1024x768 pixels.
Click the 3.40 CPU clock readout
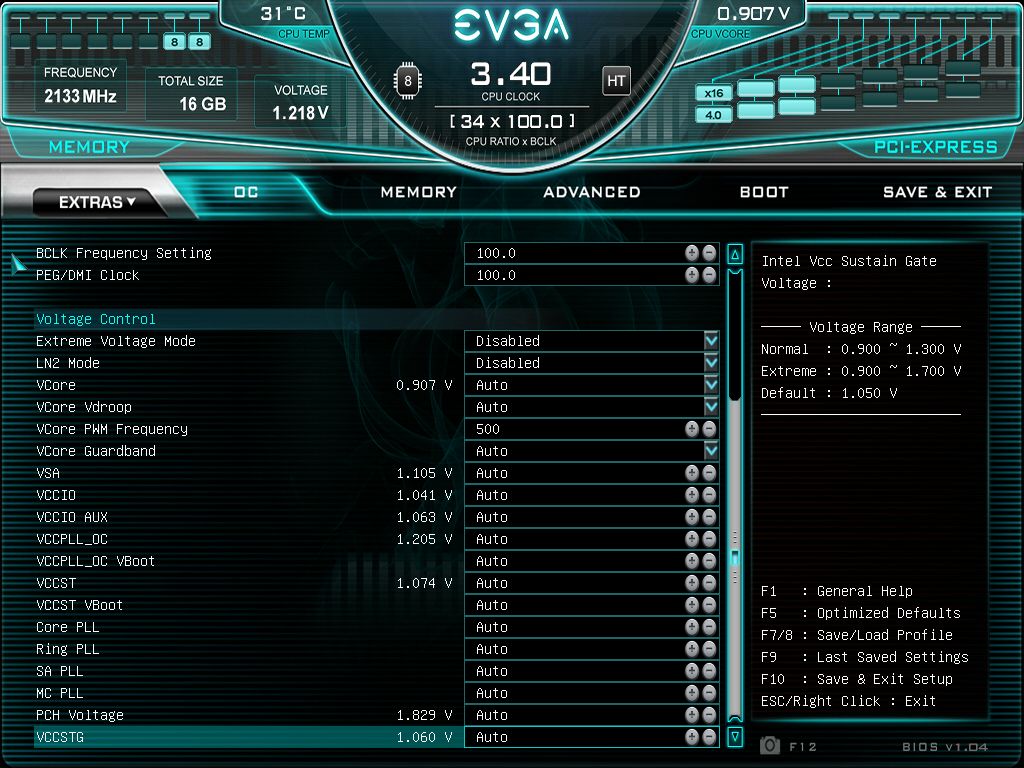[x=511, y=74]
